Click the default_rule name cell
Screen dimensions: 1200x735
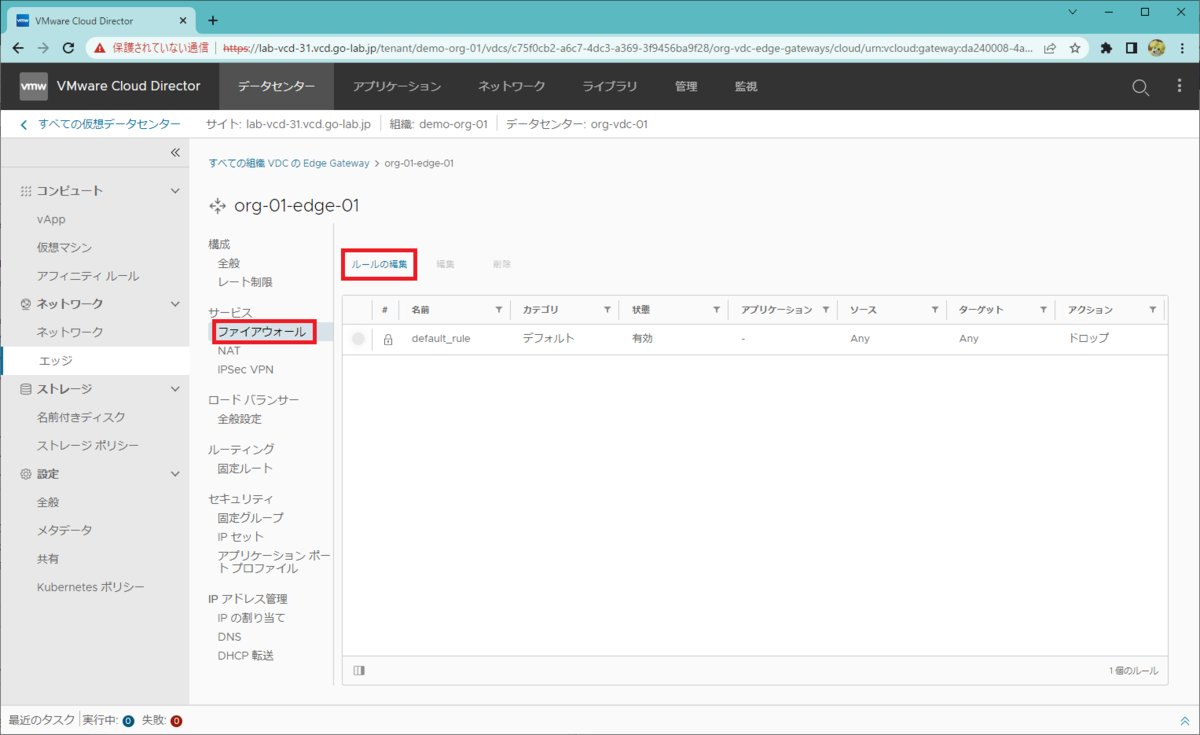441,339
